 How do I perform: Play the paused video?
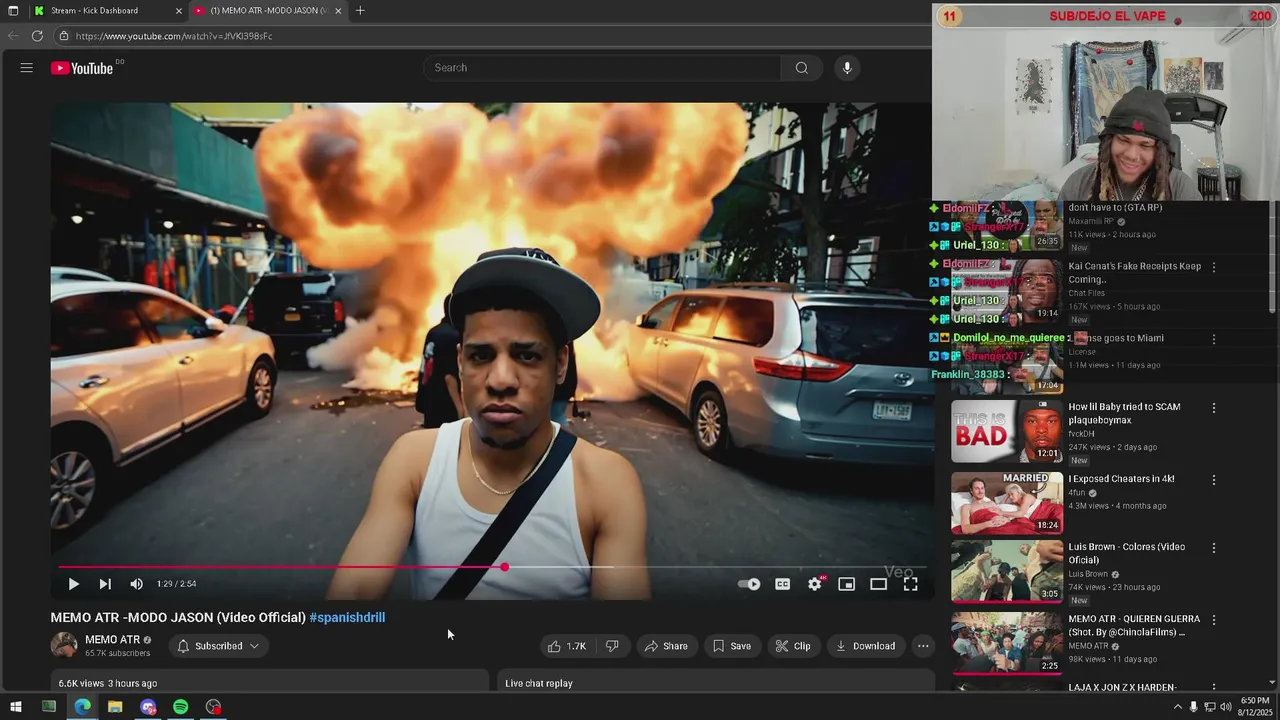point(73,584)
